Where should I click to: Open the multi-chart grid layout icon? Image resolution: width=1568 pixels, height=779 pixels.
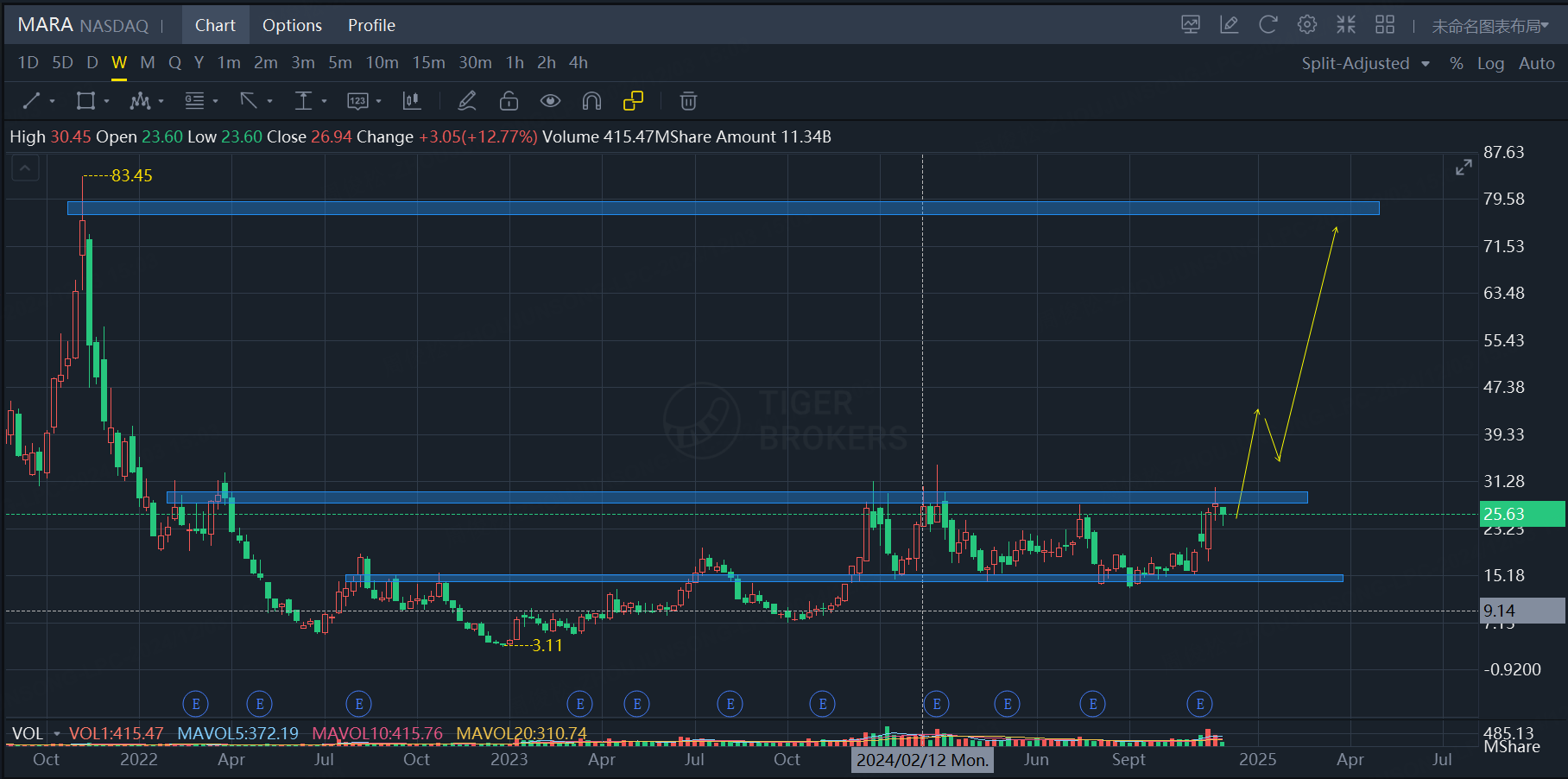(1385, 25)
